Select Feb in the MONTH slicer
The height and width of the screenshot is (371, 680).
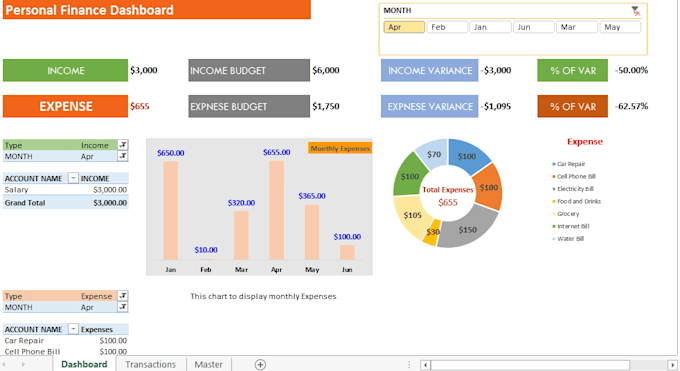coord(447,27)
